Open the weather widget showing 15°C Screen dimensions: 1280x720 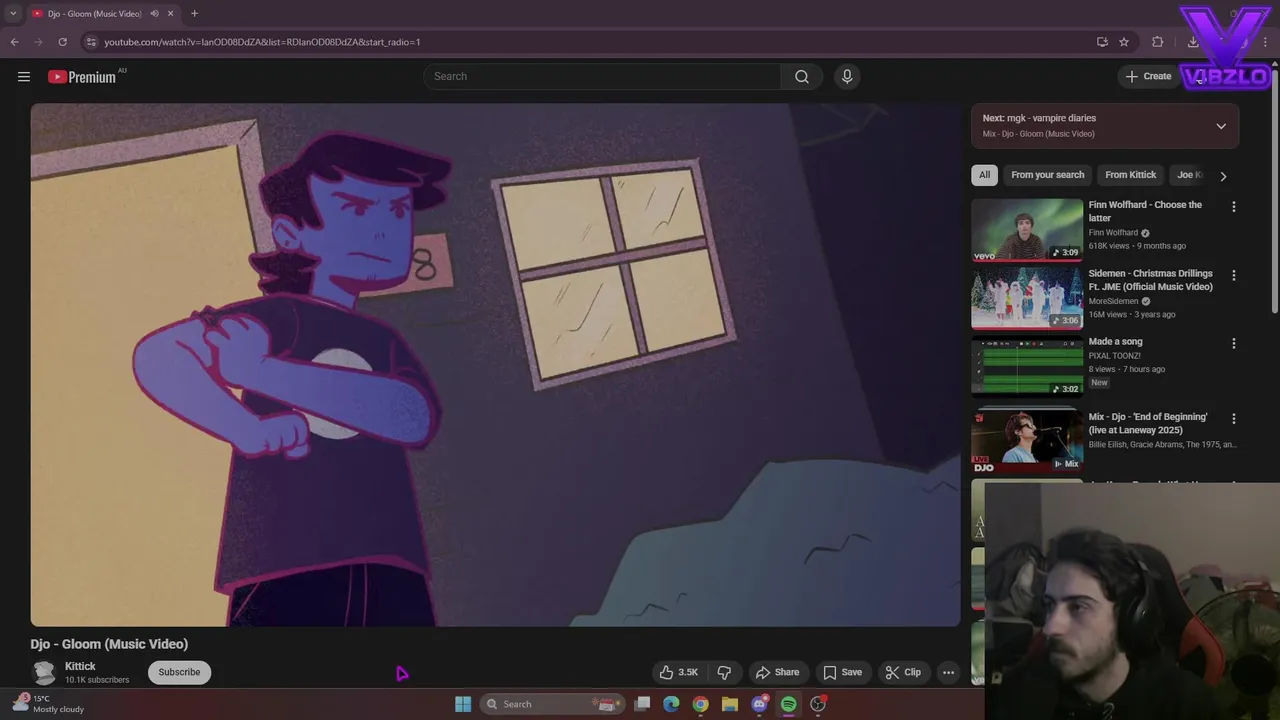[x=48, y=704]
